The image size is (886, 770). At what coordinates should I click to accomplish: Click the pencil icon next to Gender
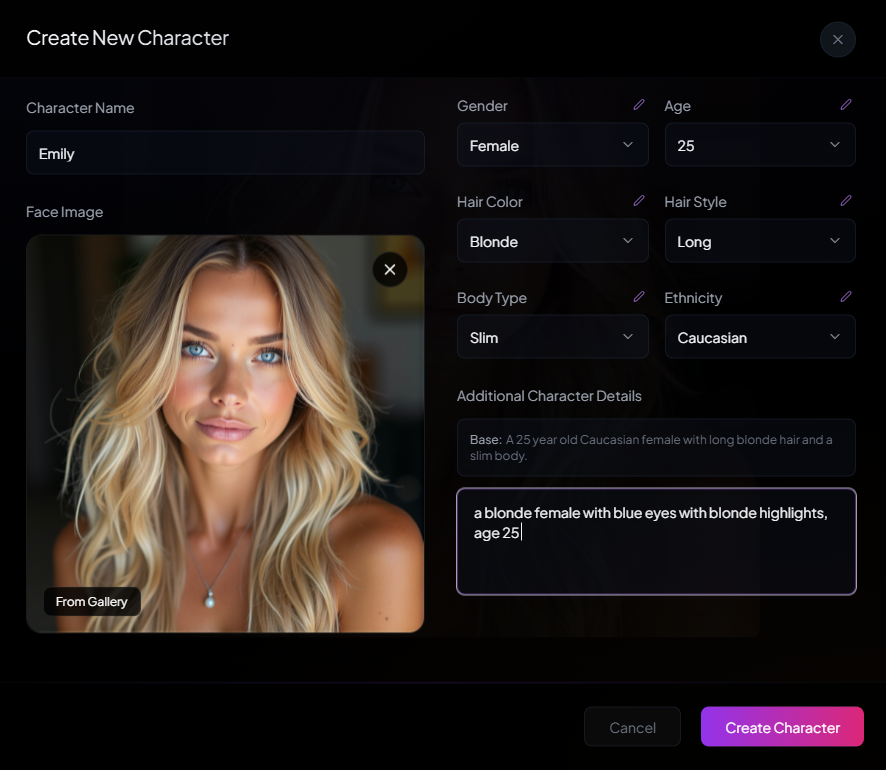(639, 105)
